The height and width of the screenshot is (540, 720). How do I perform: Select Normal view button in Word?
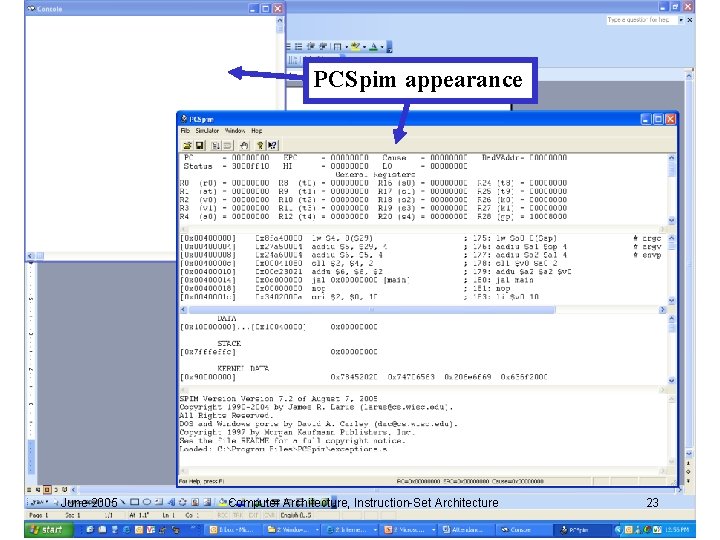(x=29, y=489)
